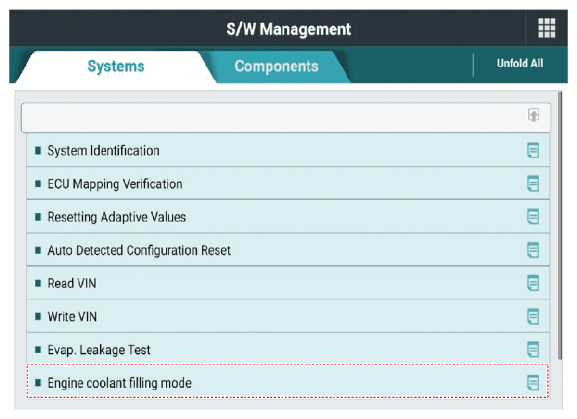Open the Read VIN document icon
The image size is (577, 419).
533,283
